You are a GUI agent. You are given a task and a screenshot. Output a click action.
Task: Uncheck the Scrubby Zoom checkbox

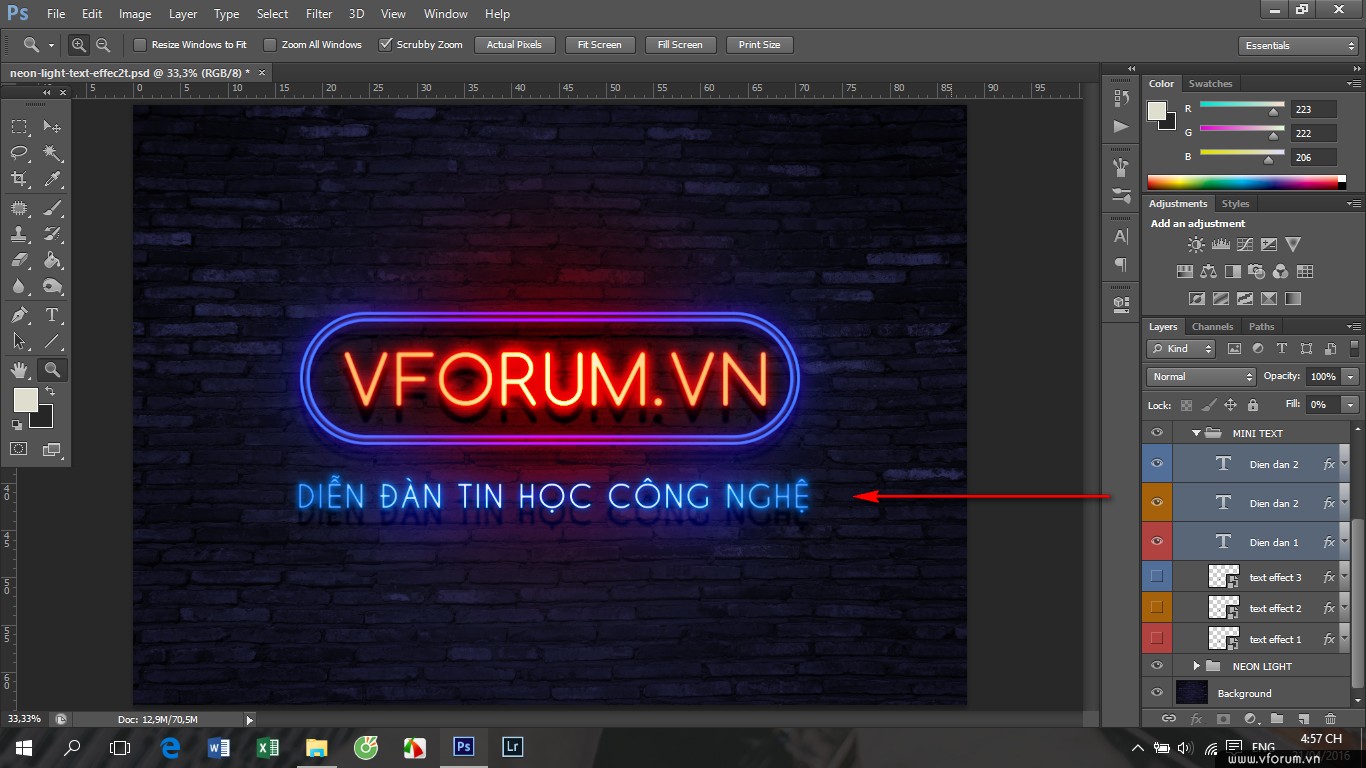(385, 45)
